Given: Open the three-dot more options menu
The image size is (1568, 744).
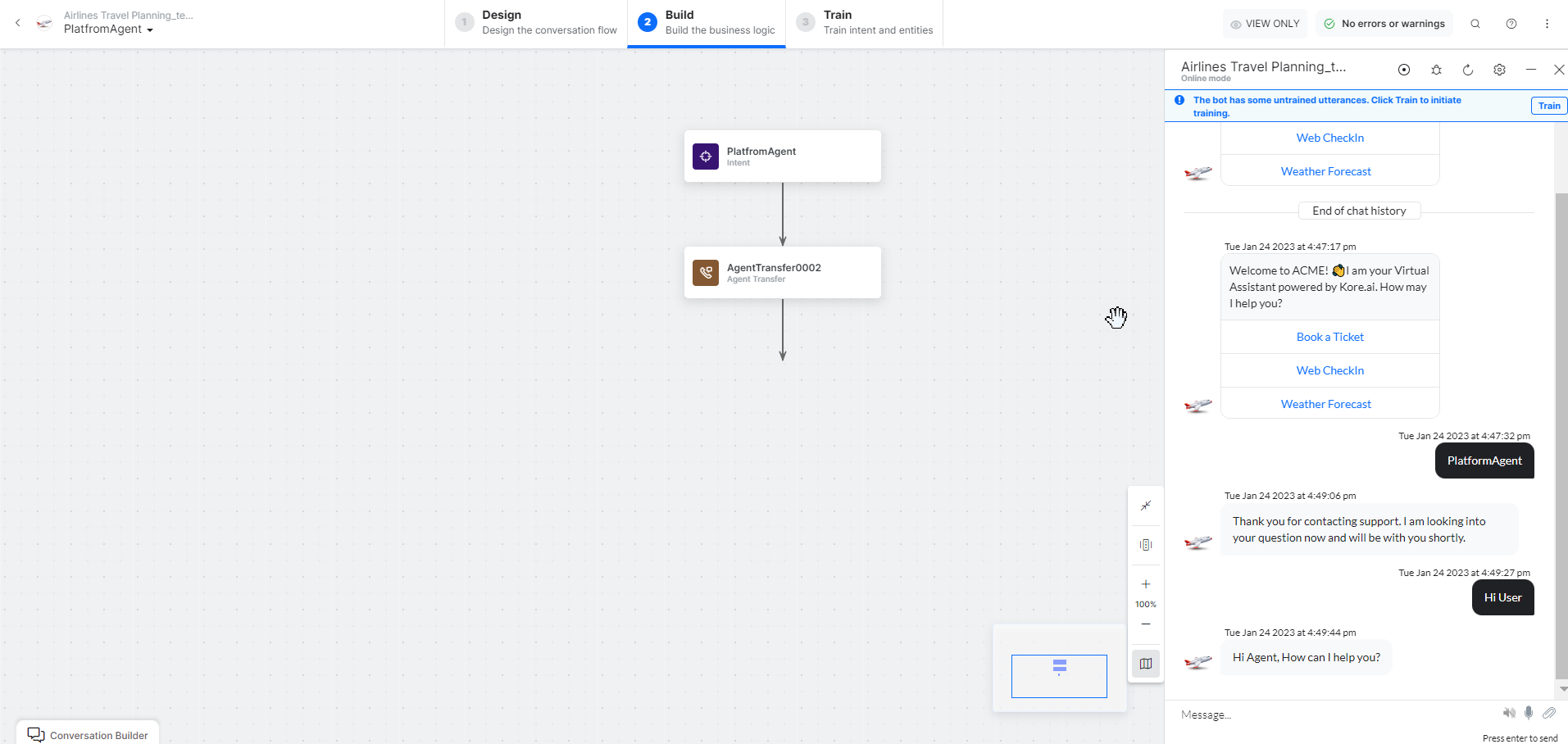Looking at the screenshot, I should 1547,24.
